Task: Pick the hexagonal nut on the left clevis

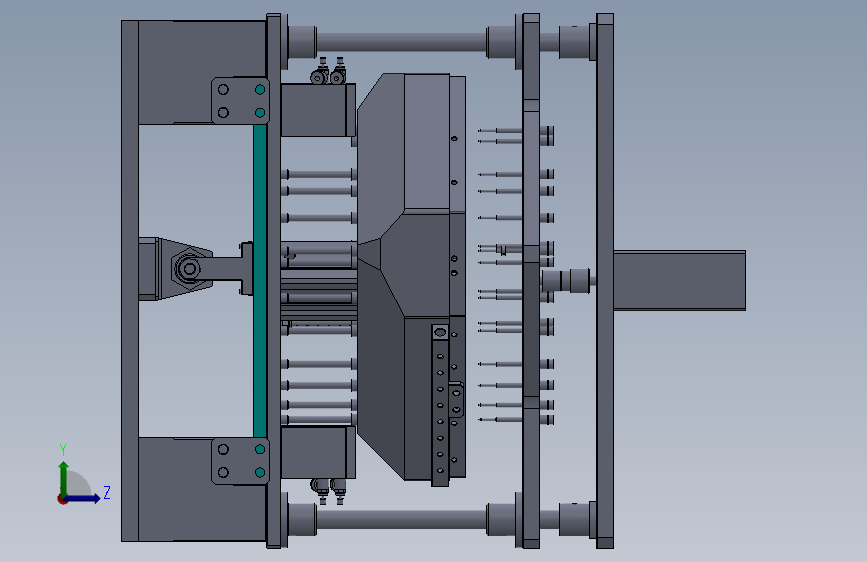Action: tap(189, 269)
